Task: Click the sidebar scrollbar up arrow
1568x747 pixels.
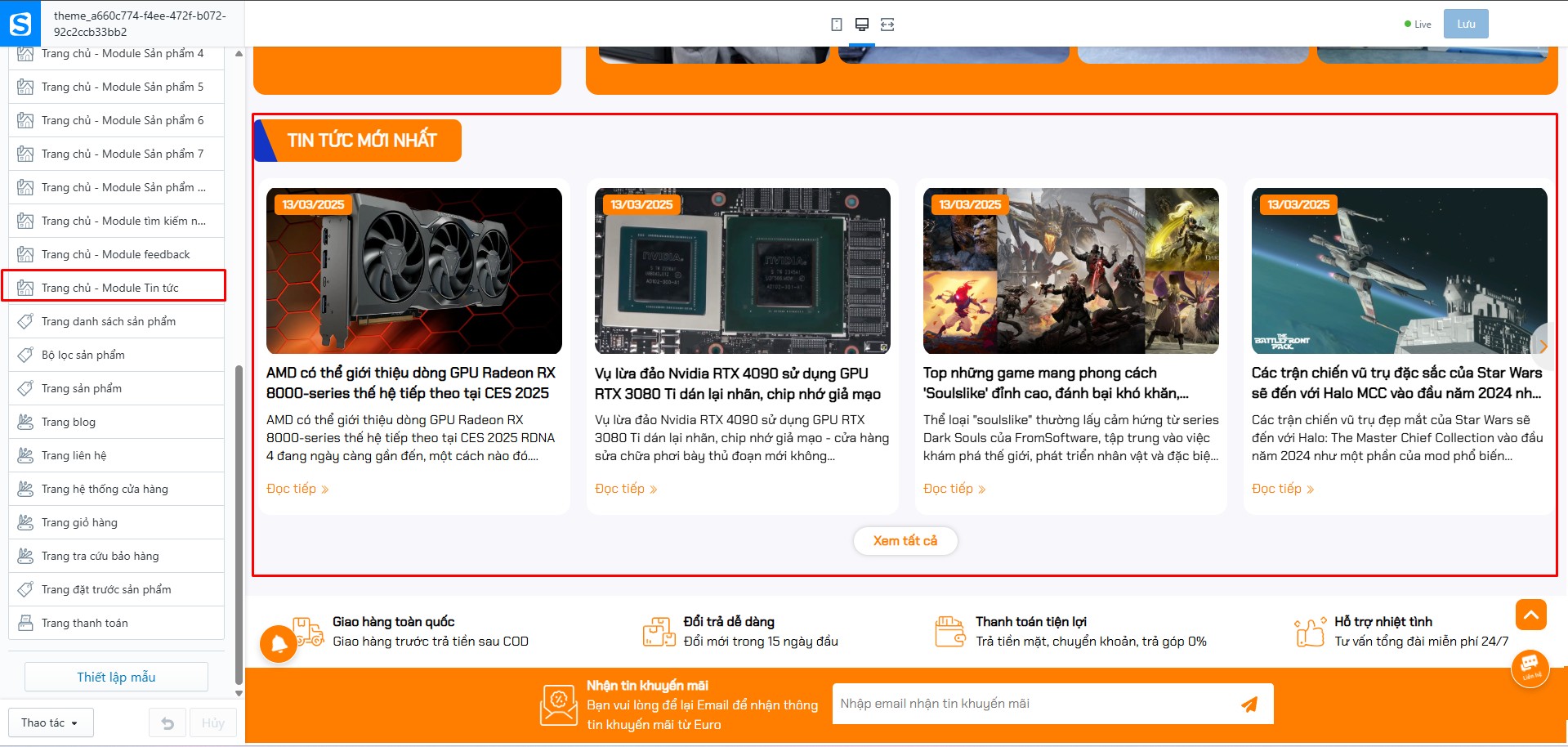Action: [239, 54]
